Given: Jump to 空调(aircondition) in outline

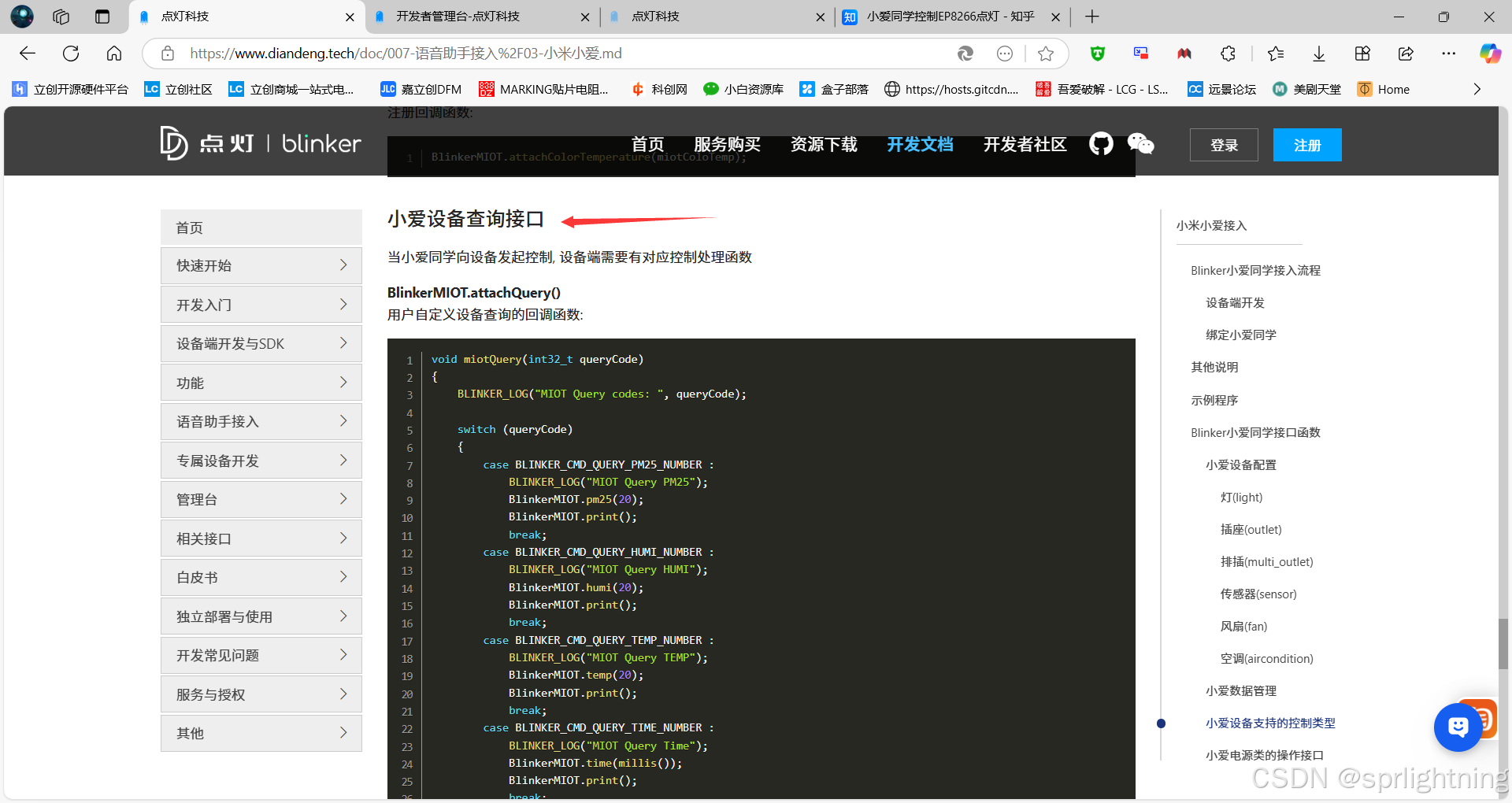Looking at the screenshot, I should click(1266, 658).
